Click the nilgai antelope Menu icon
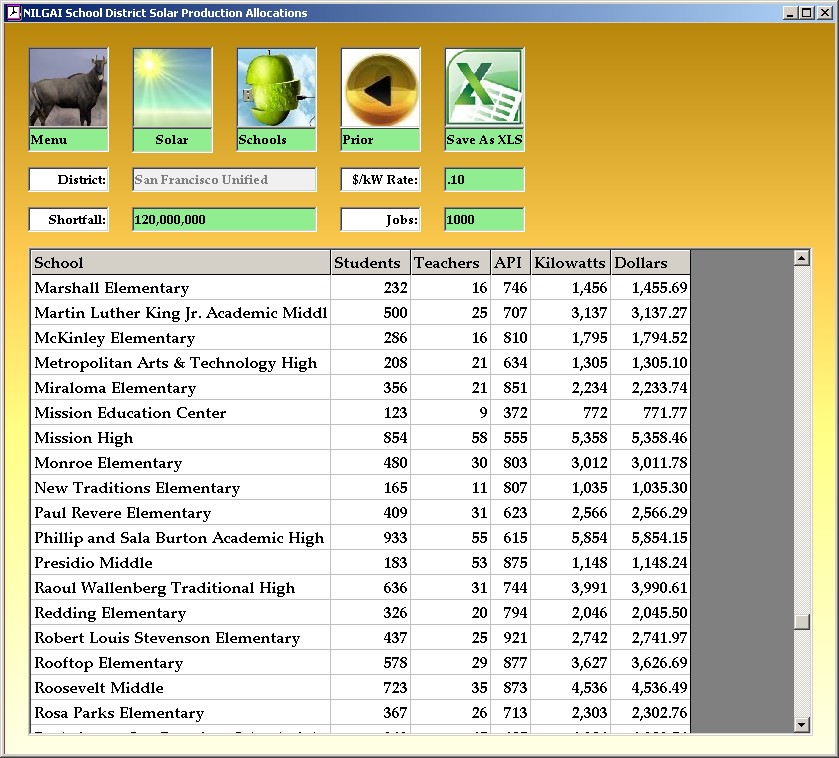The image size is (839, 758). click(68, 89)
